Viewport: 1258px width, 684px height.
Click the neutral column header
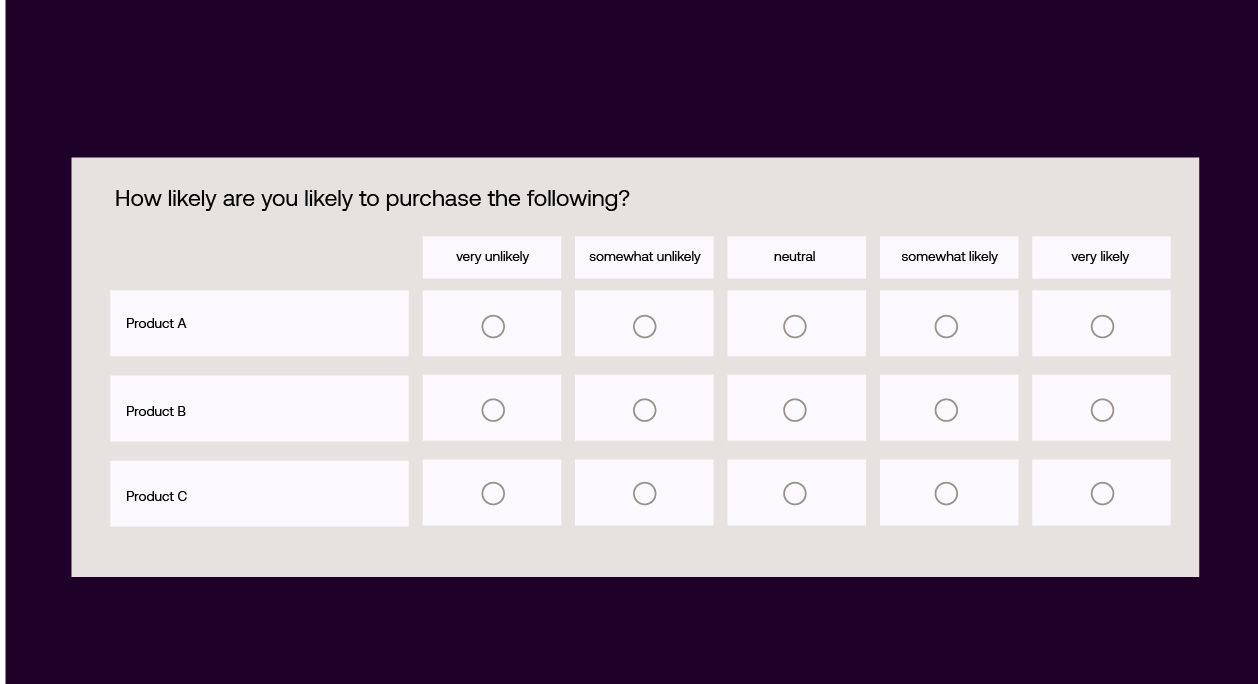click(795, 257)
